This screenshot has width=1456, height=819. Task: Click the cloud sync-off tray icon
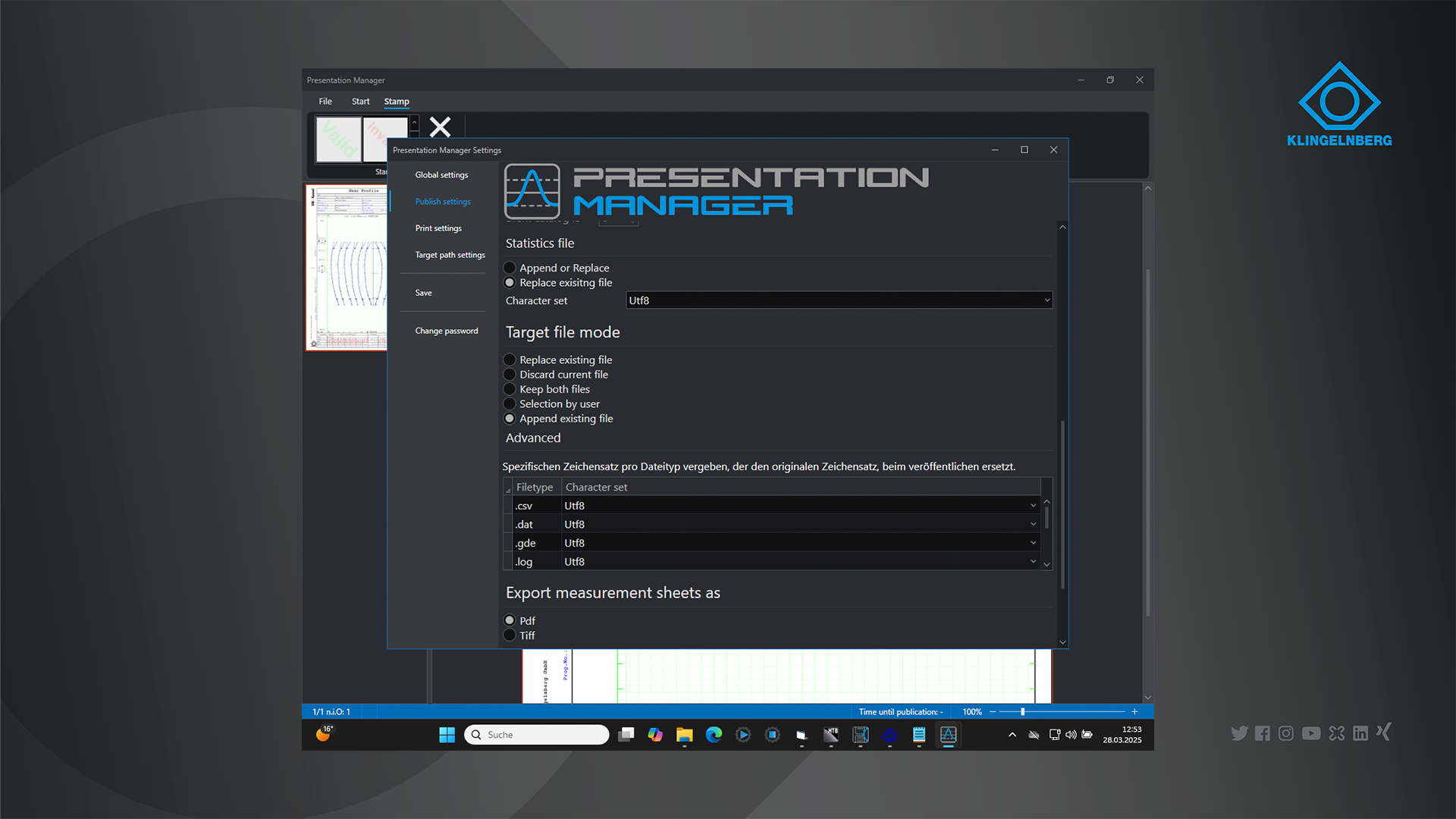tap(1034, 734)
